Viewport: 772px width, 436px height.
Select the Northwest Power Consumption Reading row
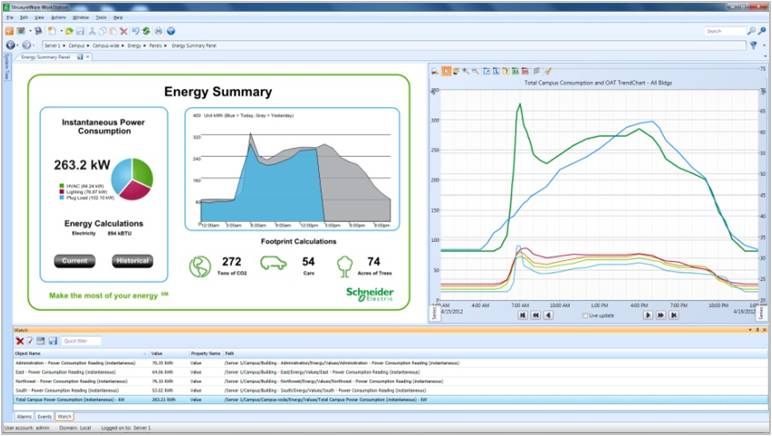tap(389, 381)
